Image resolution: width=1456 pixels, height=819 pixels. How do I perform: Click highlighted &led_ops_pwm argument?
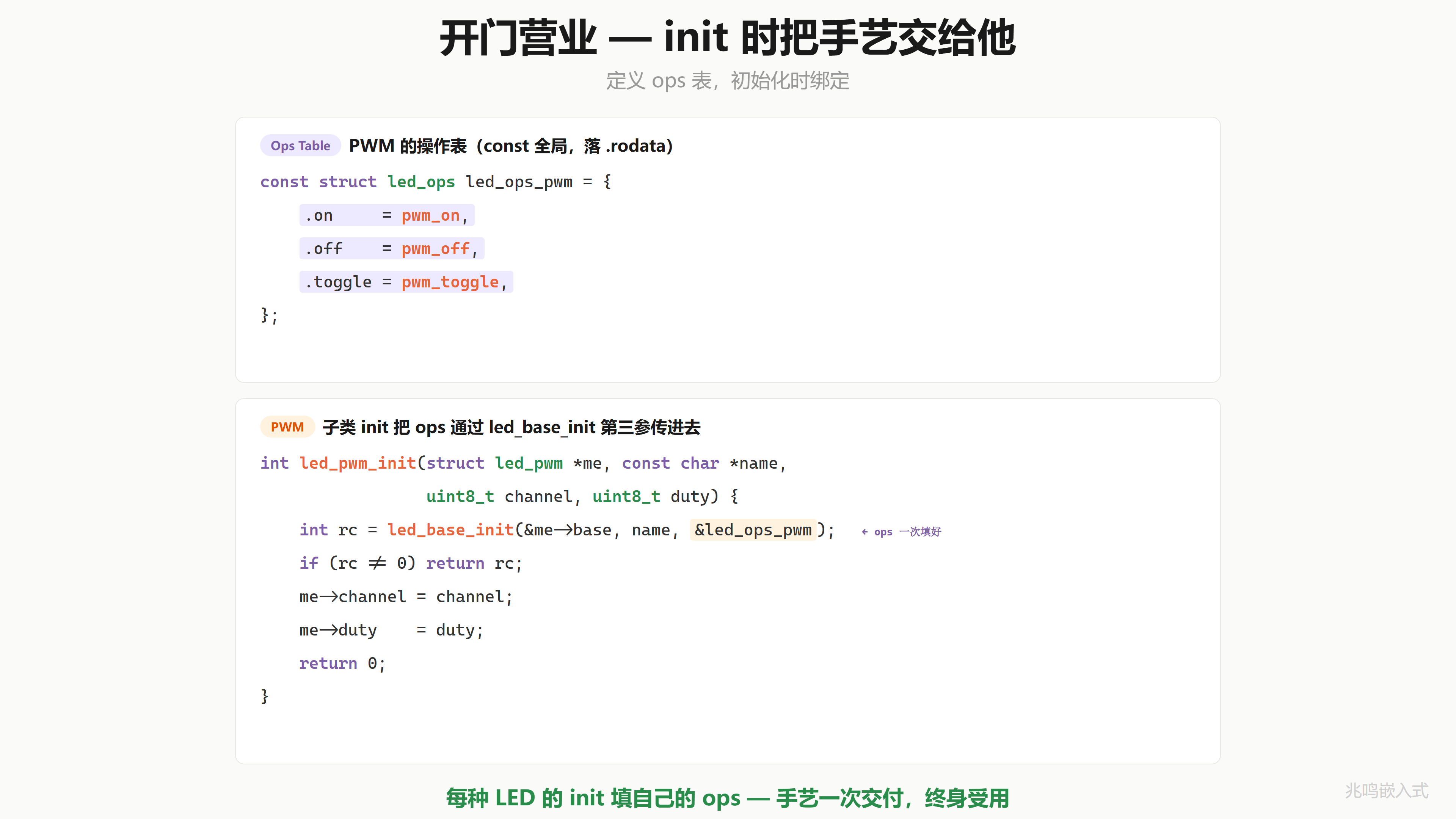pos(753,530)
